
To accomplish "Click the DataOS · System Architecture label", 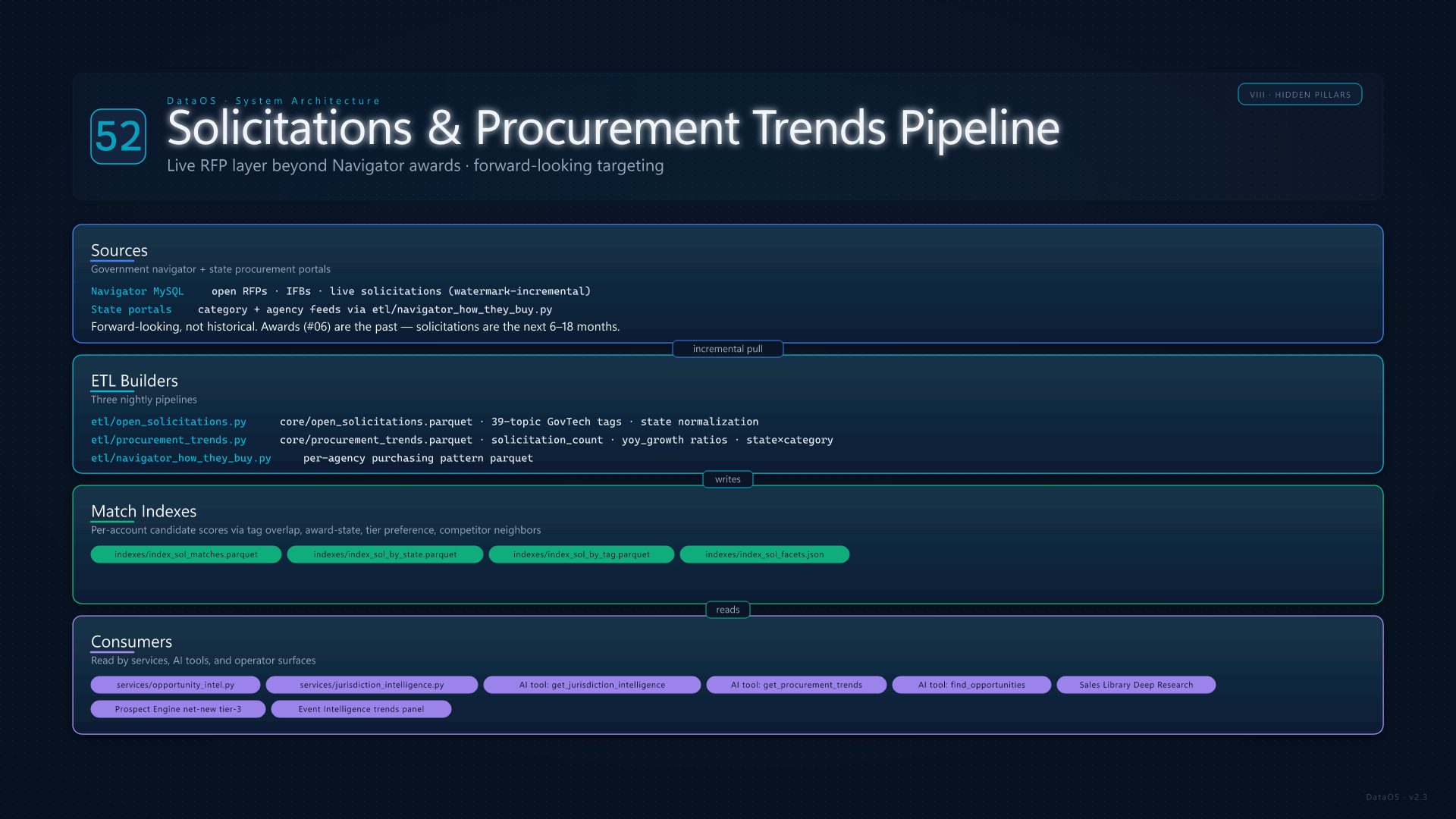I will tap(274, 101).
